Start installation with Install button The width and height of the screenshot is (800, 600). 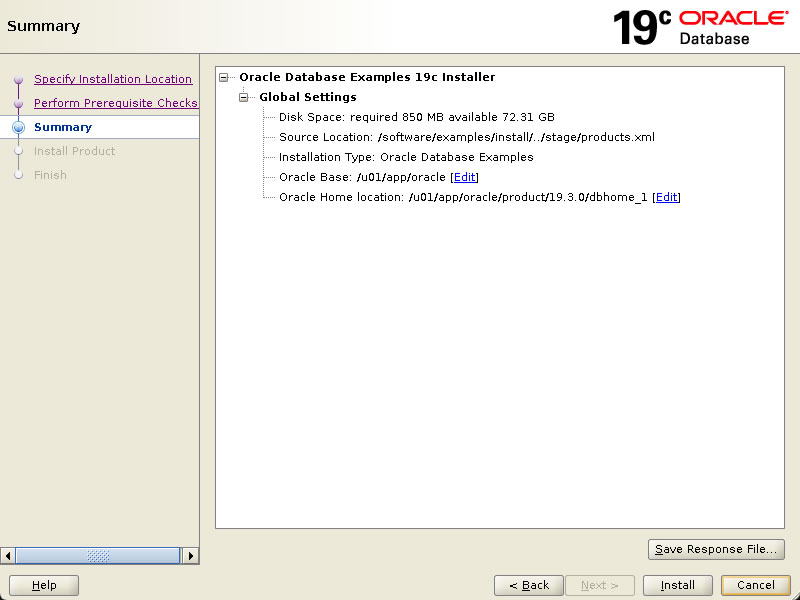click(678, 585)
